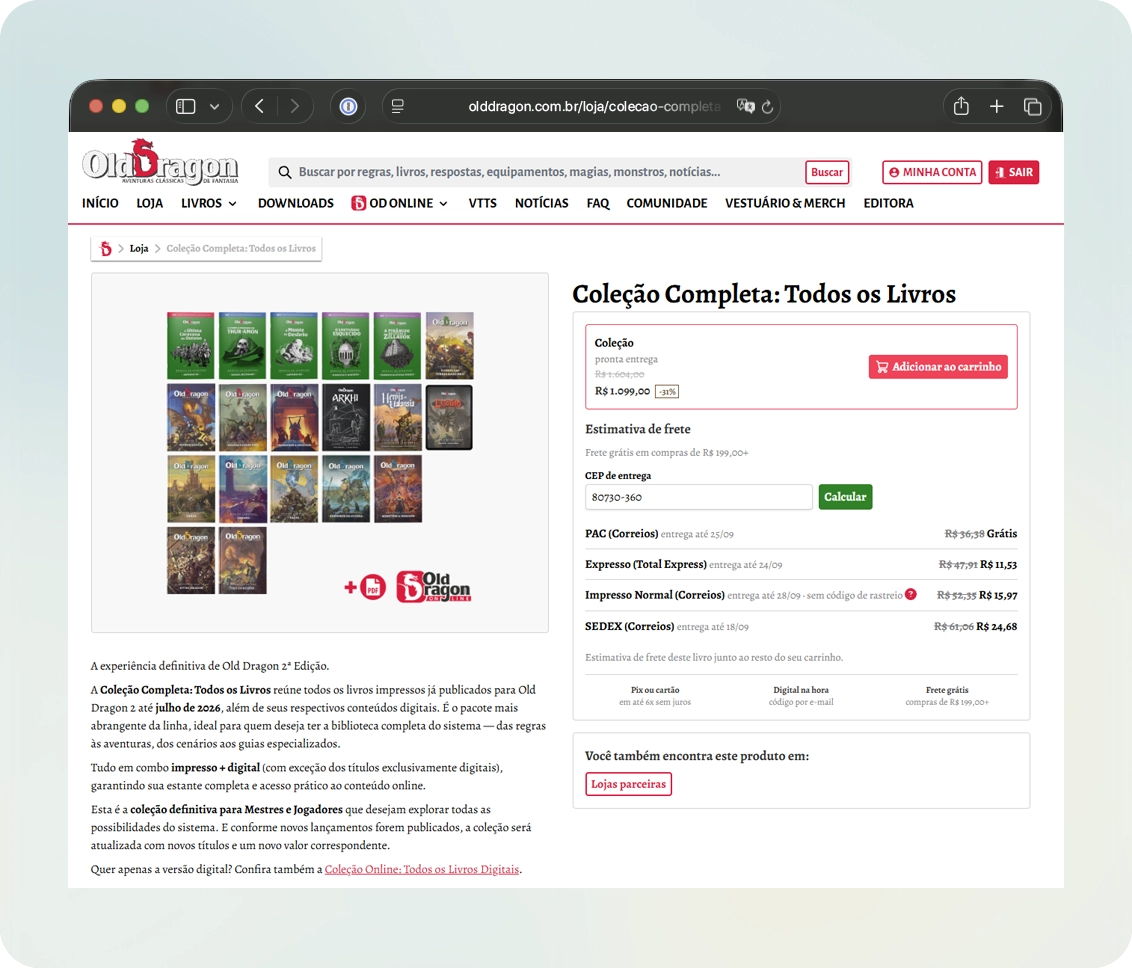The height and width of the screenshot is (968, 1132).
Task: Open DOWNLOADS
Action: coord(296,204)
